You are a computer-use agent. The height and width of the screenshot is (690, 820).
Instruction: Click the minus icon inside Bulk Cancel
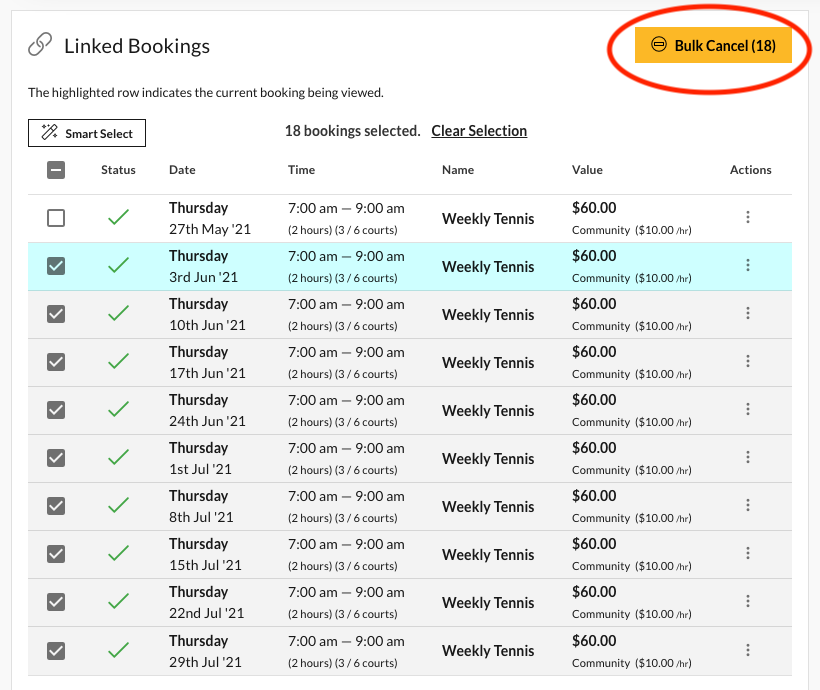click(x=660, y=44)
